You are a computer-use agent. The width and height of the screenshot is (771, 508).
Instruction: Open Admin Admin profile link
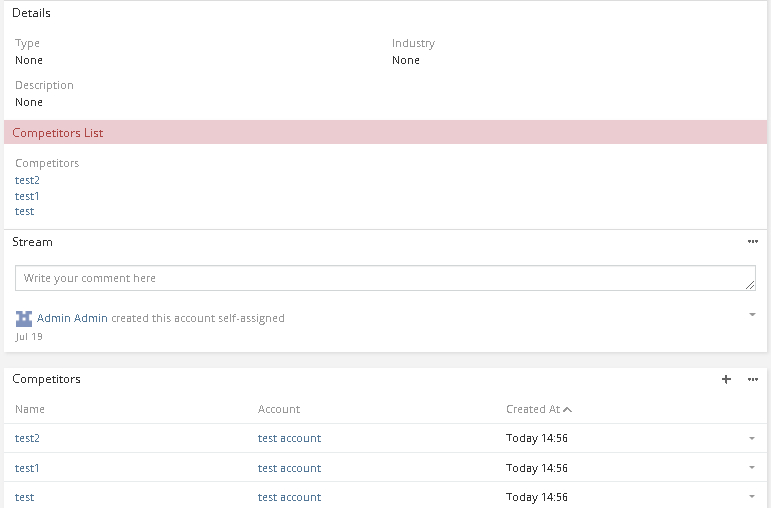(x=72, y=318)
